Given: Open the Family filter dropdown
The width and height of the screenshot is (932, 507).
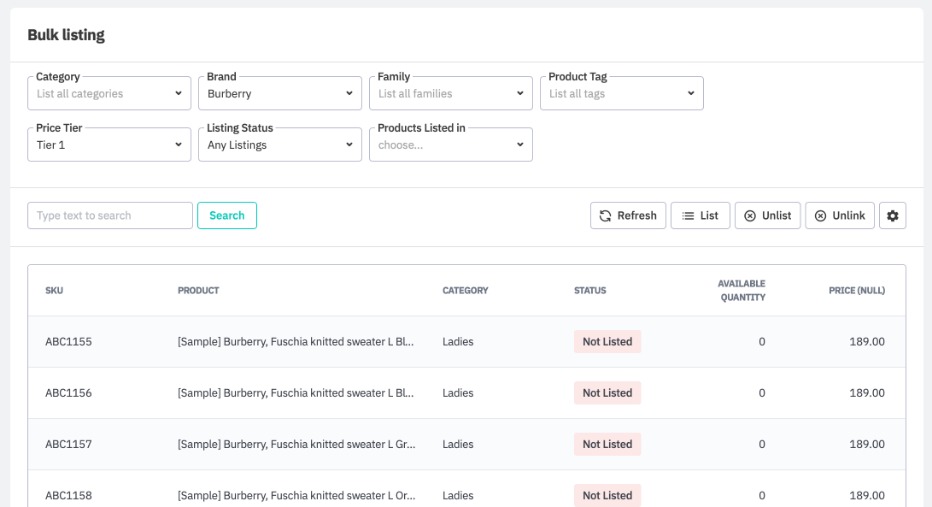Looking at the screenshot, I should (450, 94).
